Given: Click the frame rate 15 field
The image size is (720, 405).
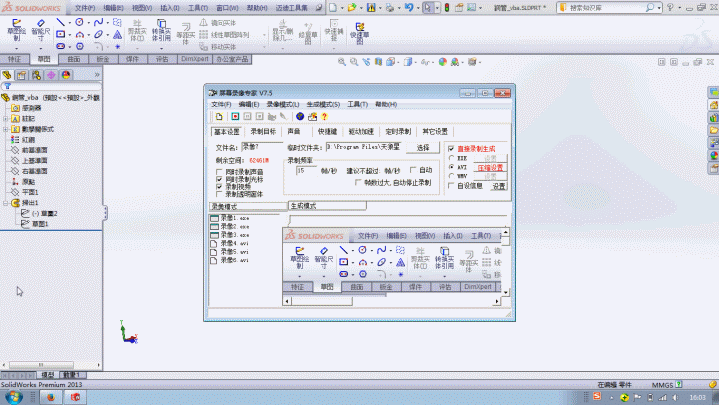Looking at the screenshot, I should point(306,170).
